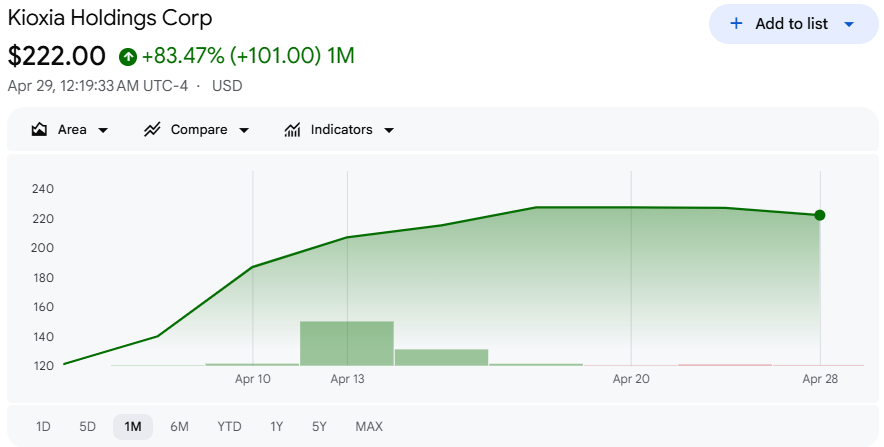This screenshot has width=884, height=447.
Task: Select the 5D time range
Action: coord(87,427)
